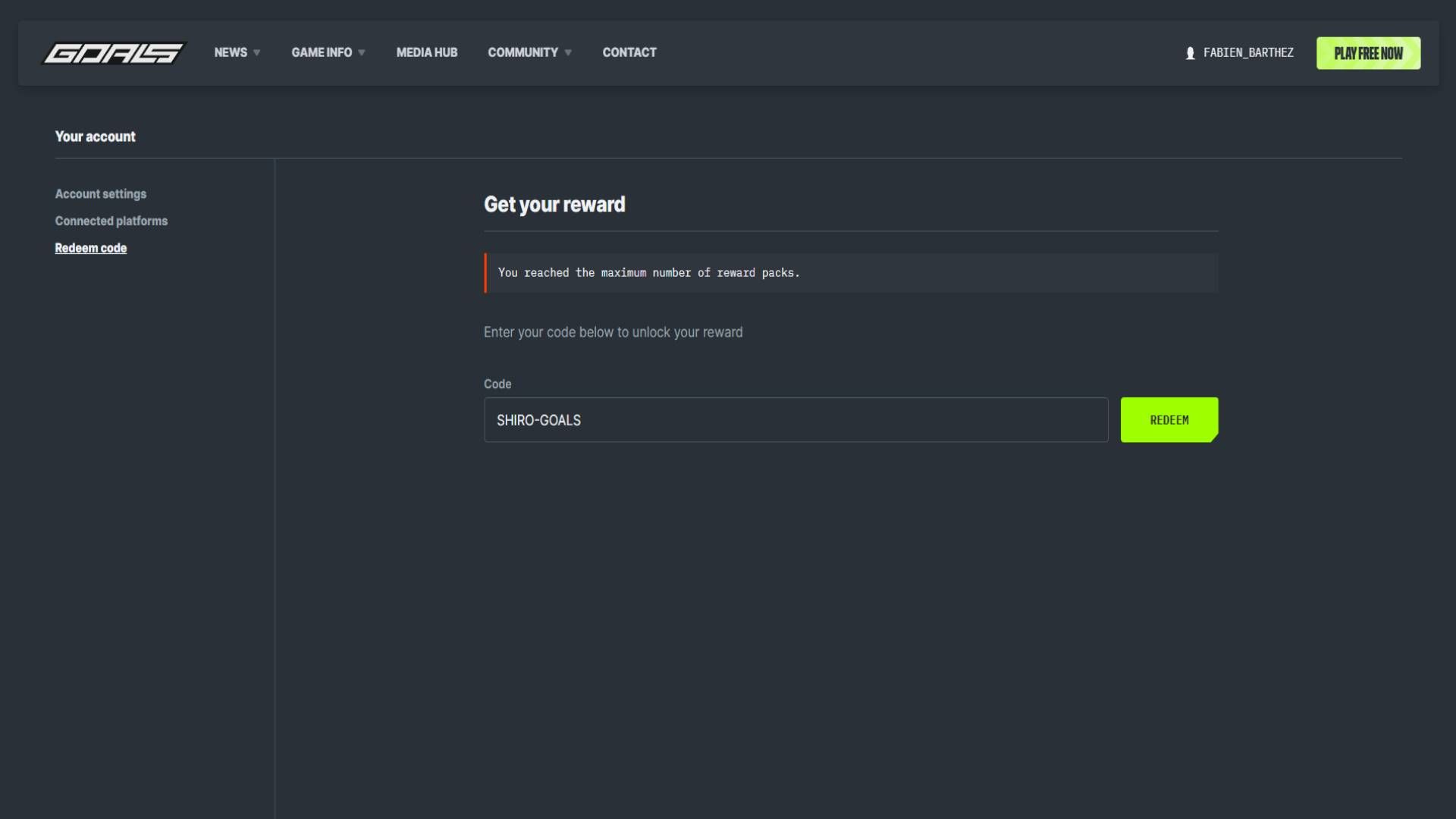Open Account settings in the sidebar

pos(101,194)
